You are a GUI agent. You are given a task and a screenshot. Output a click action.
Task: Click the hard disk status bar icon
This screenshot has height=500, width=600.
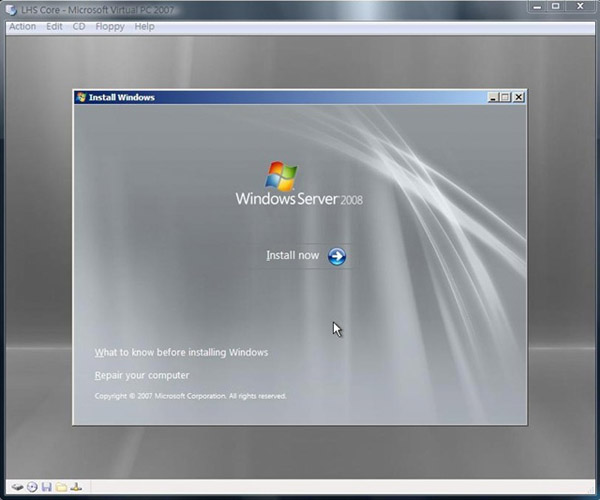tap(17, 487)
